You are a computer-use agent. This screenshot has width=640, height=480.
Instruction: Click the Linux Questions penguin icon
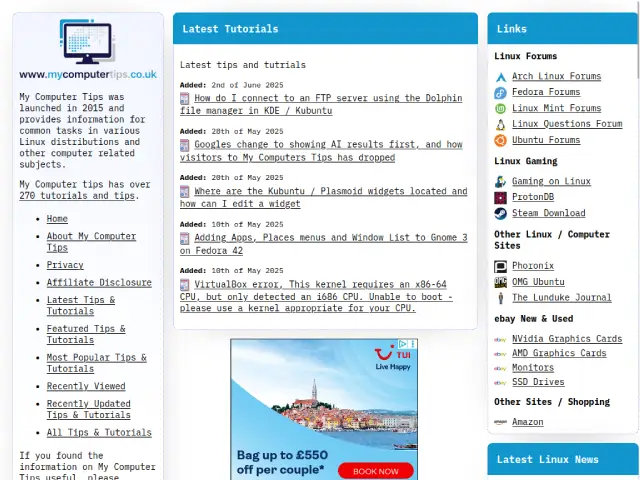click(x=501, y=124)
